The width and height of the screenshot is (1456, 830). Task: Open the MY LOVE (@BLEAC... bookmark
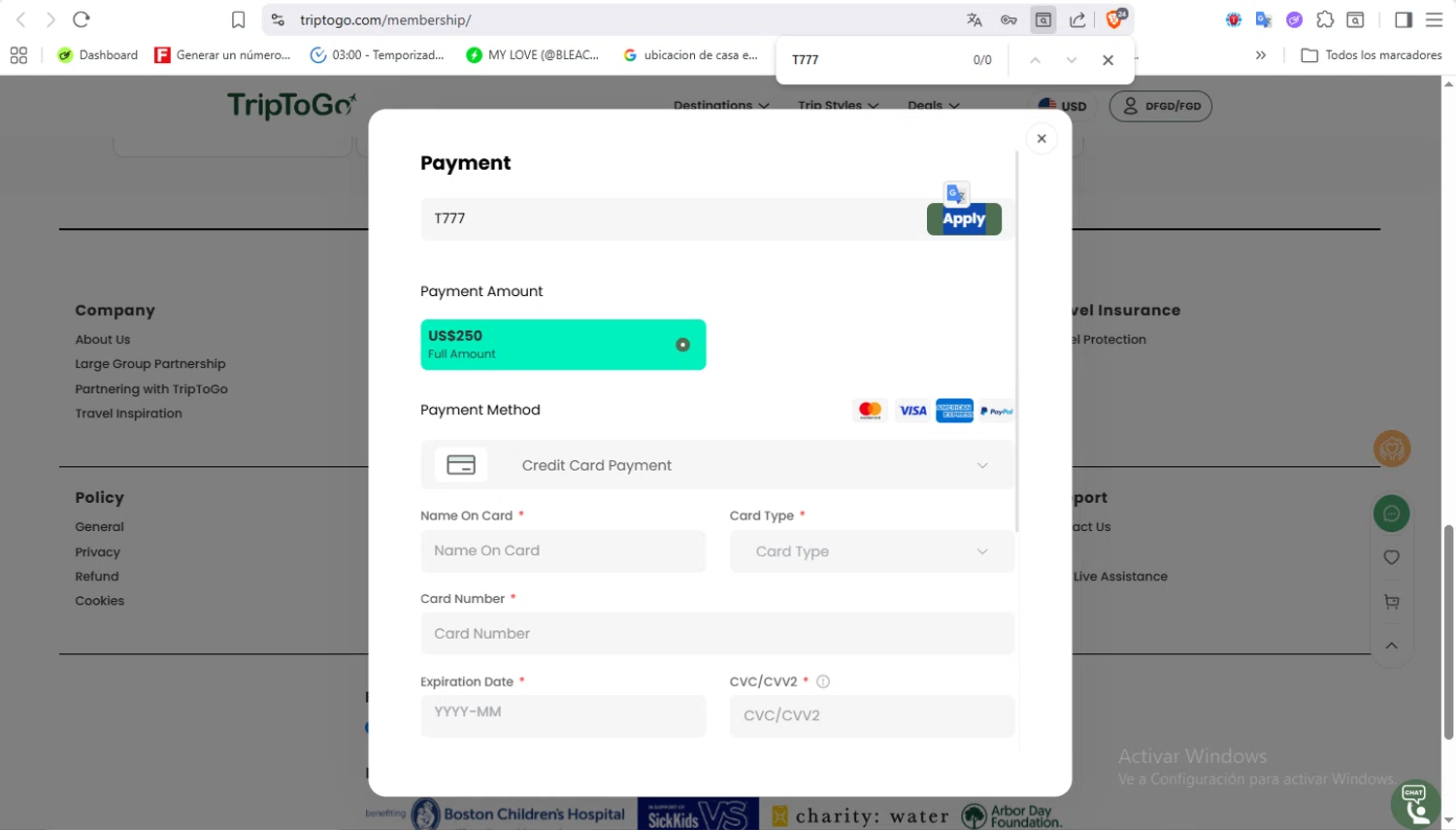pyautogui.click(x=533, y=55)
